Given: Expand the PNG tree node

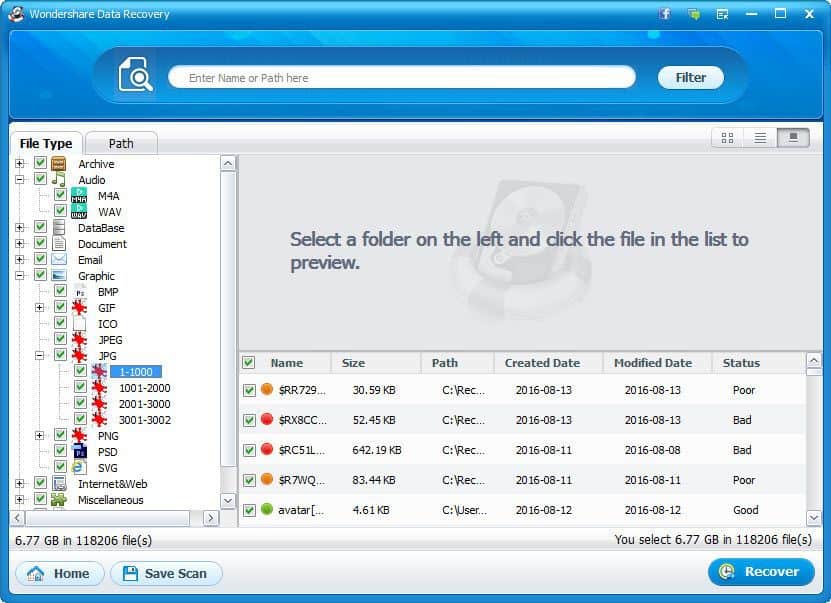Looking at the screenshot, I should (x=40, y=436).
